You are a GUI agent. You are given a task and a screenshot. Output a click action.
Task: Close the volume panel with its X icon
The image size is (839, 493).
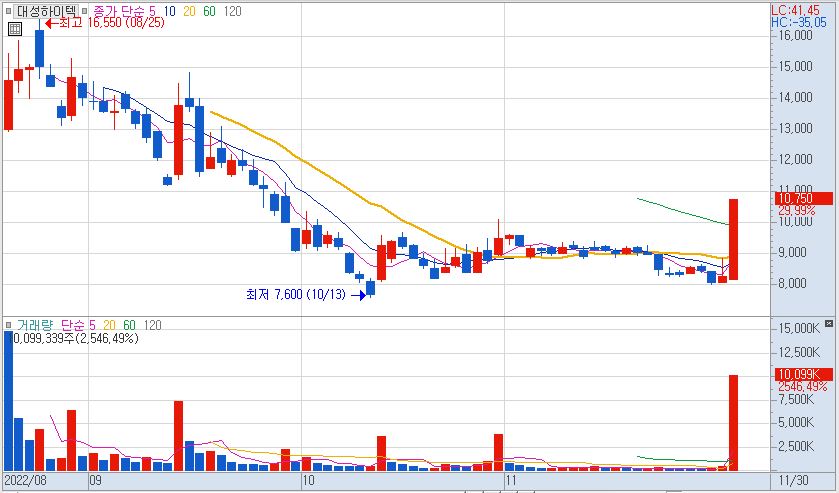coord(829,323)
